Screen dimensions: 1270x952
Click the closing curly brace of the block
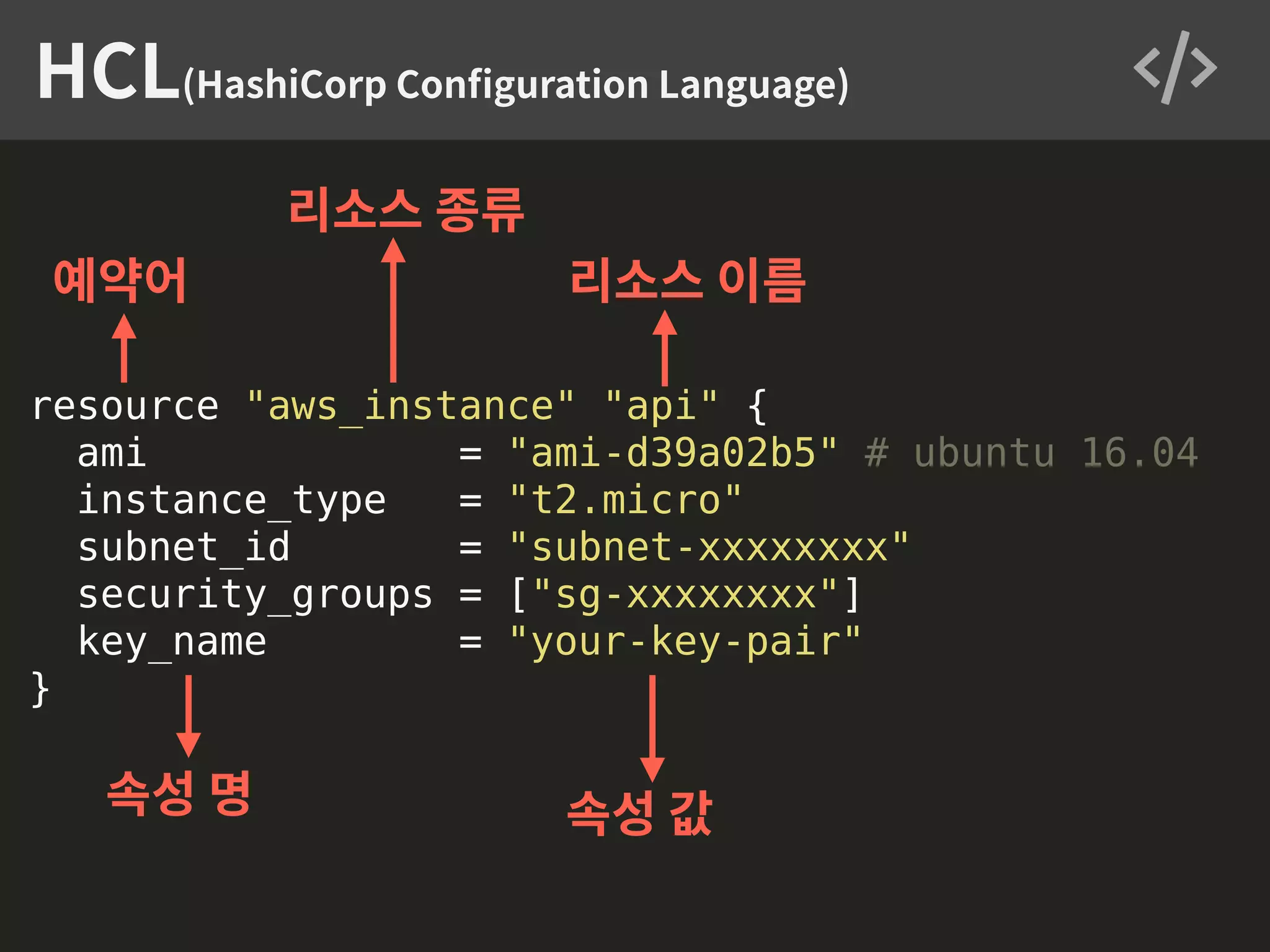40,689
